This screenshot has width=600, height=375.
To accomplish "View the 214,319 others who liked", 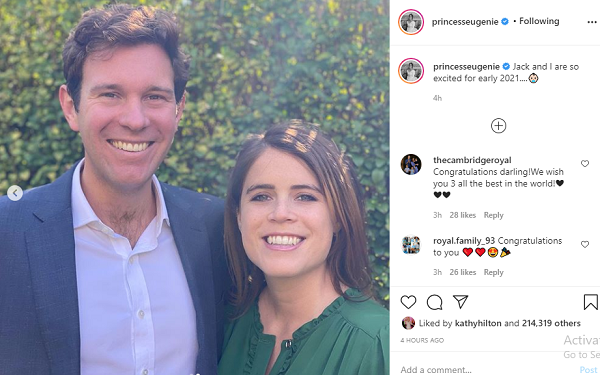I will point(551,323).
